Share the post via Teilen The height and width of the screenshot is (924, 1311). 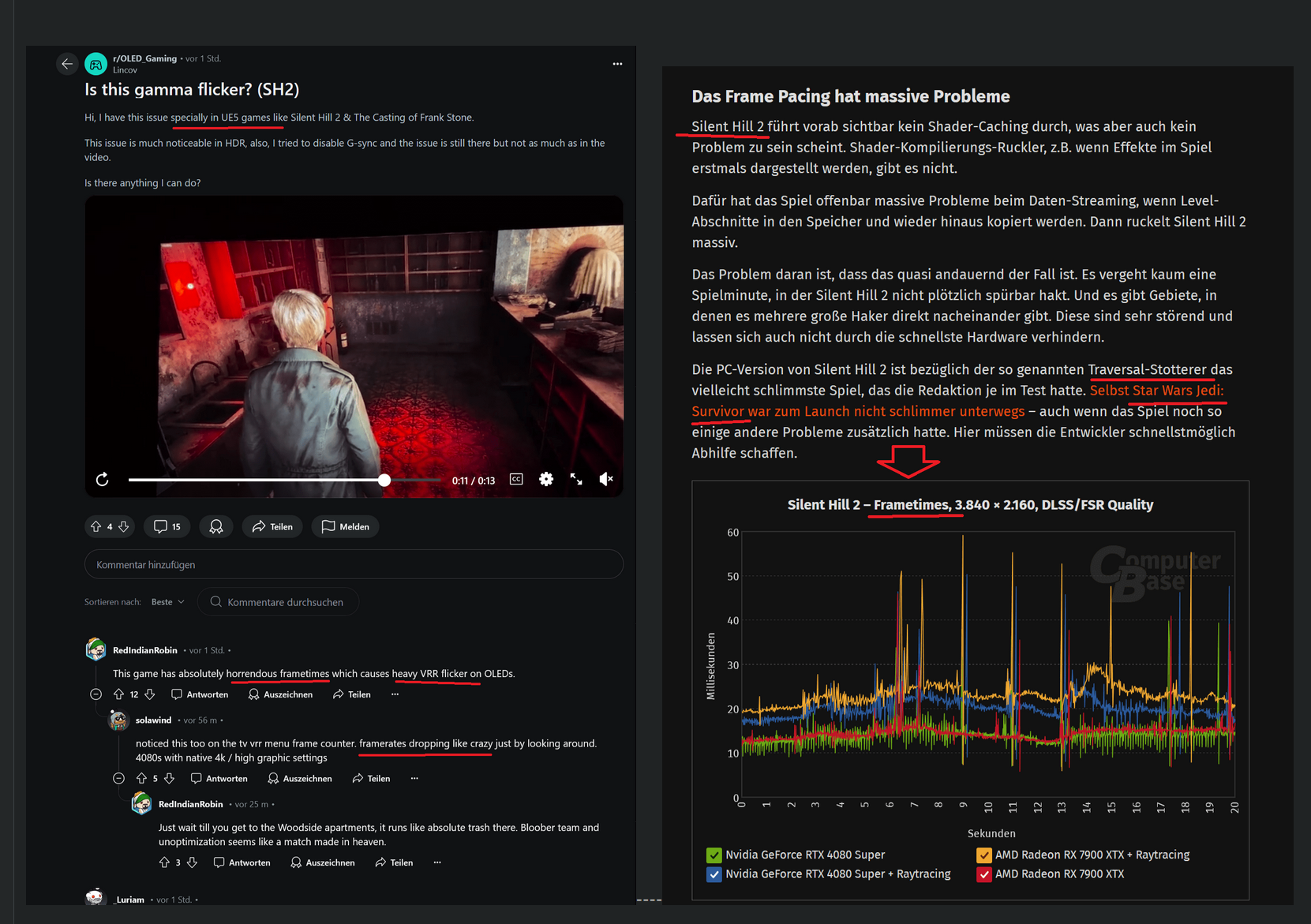pyautogui.click(x=272, y=526)
